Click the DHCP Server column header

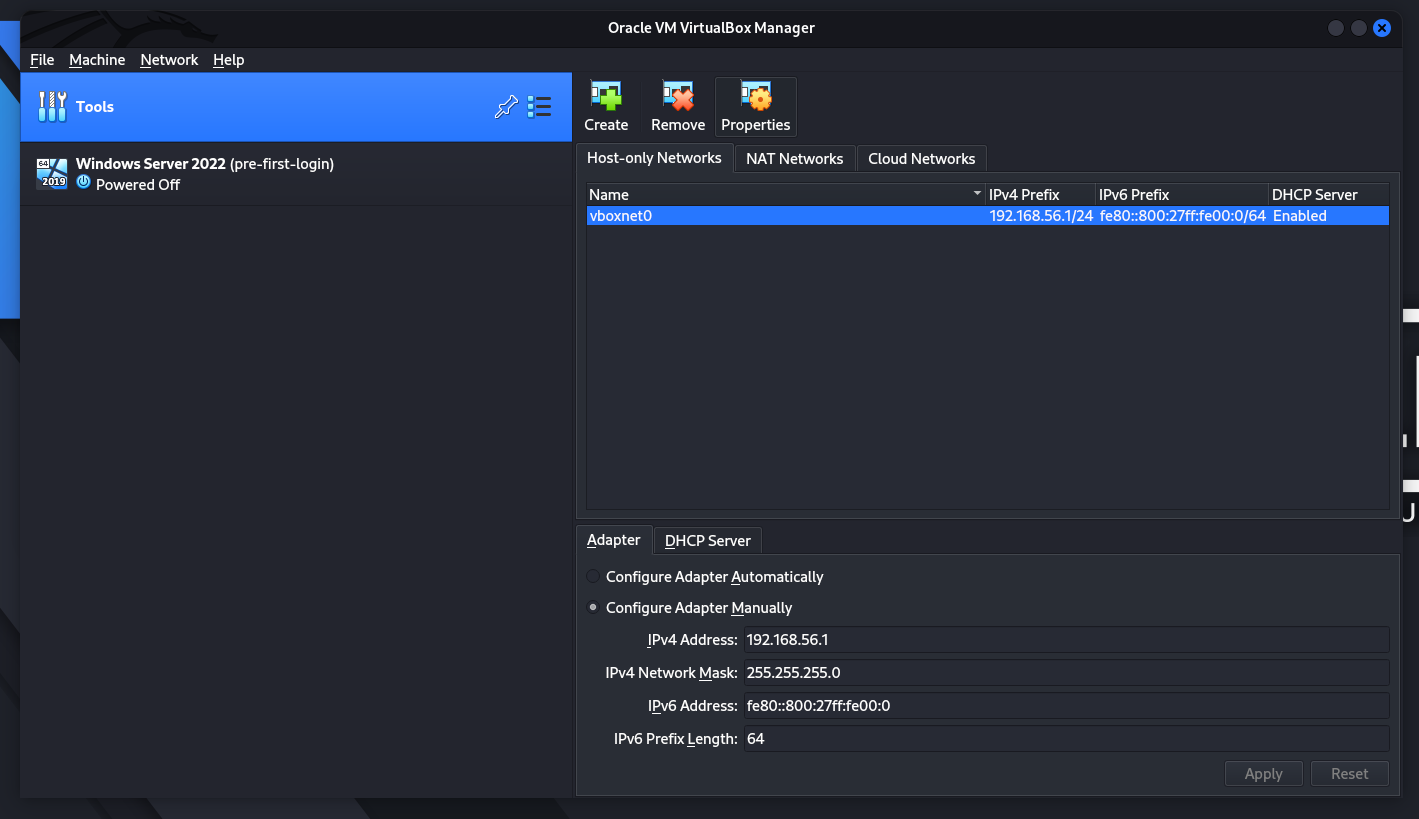click(x=1328, y=195)
